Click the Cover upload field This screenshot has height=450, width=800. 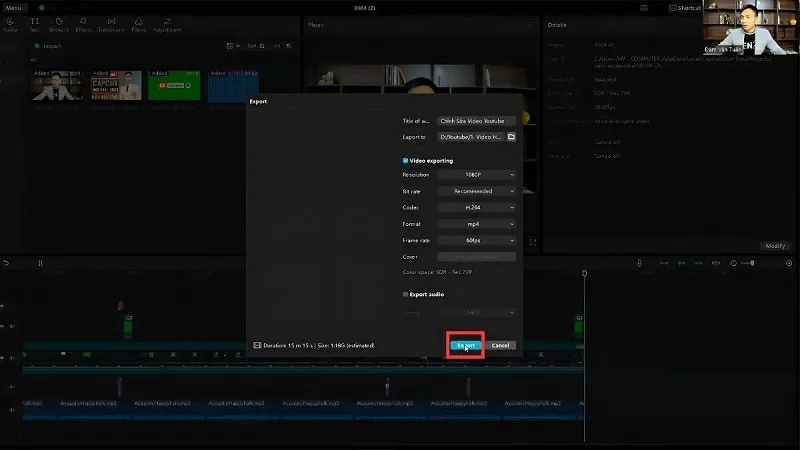[477, 257]
